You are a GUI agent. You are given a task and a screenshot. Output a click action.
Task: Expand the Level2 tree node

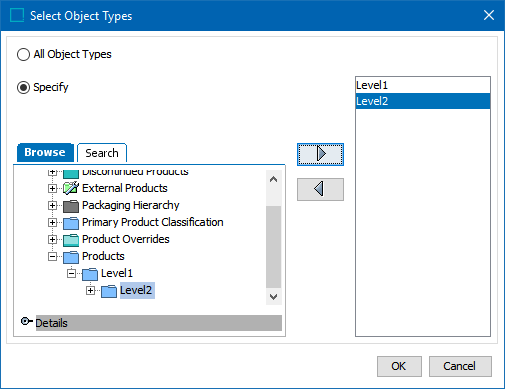click(x=90, y=291)
